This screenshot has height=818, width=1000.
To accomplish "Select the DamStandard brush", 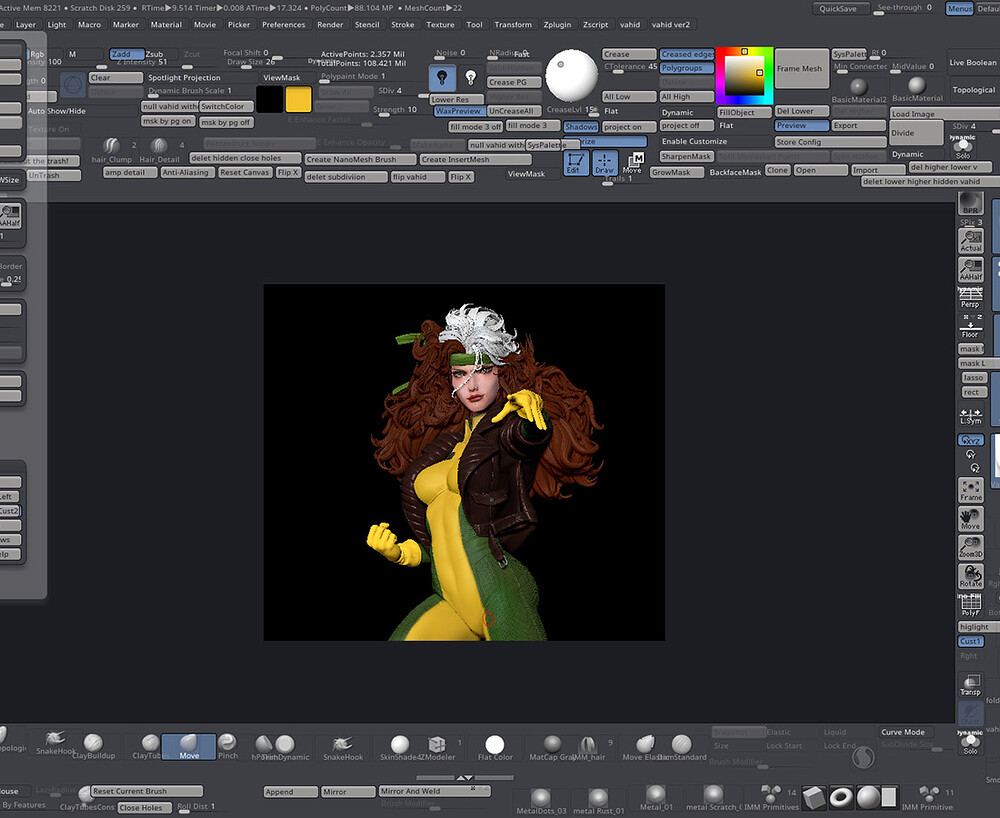I will pyautogui.click(x=681, y=747).
